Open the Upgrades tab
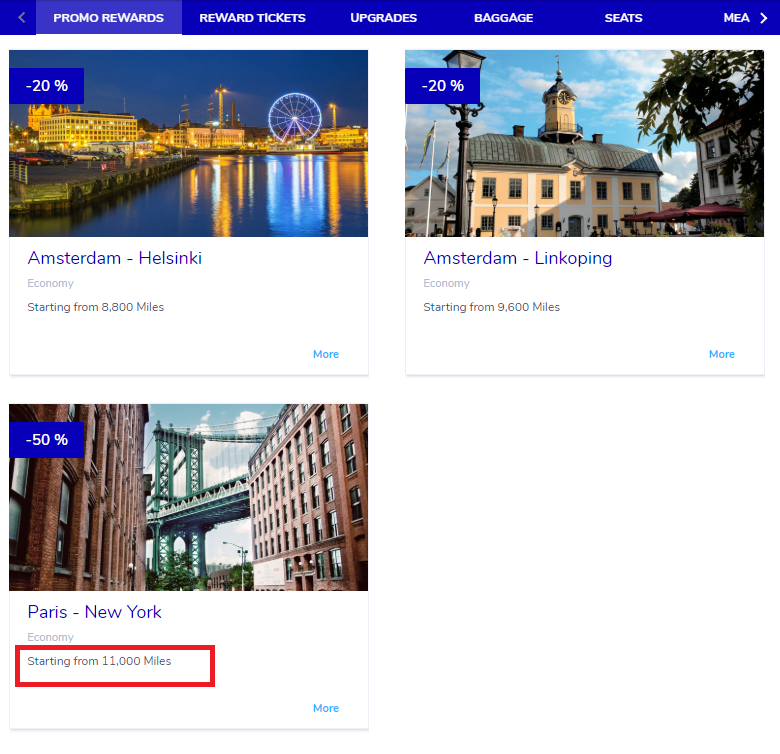 coord(383,18)
